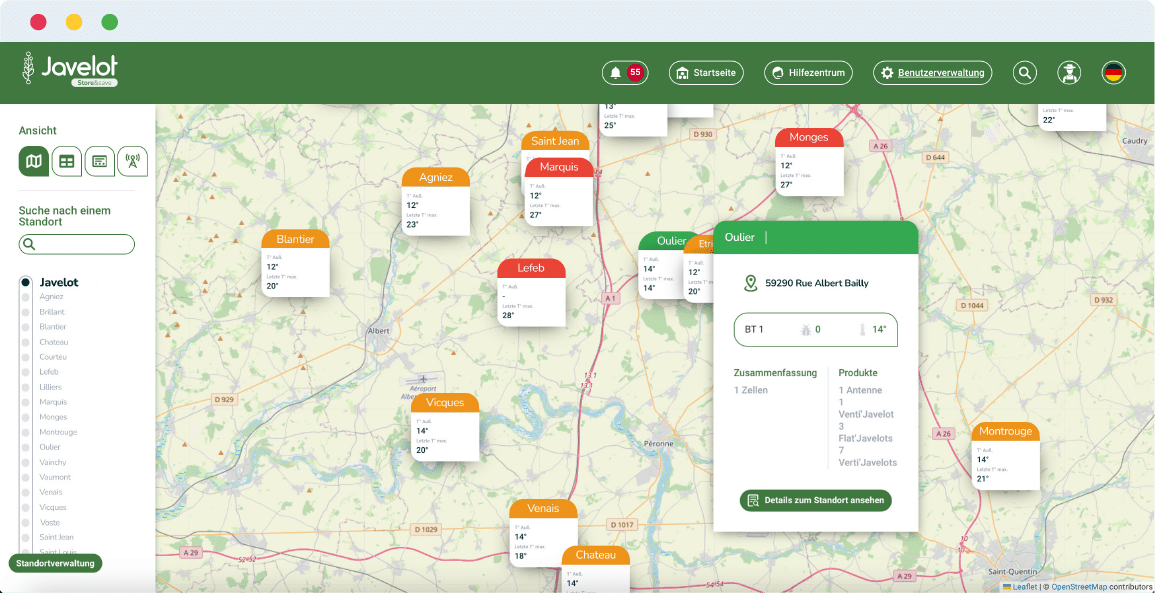Switch to card list view icon under Ansicht
This screenshot has width=1155, height=593.
(x=99, y=161)
